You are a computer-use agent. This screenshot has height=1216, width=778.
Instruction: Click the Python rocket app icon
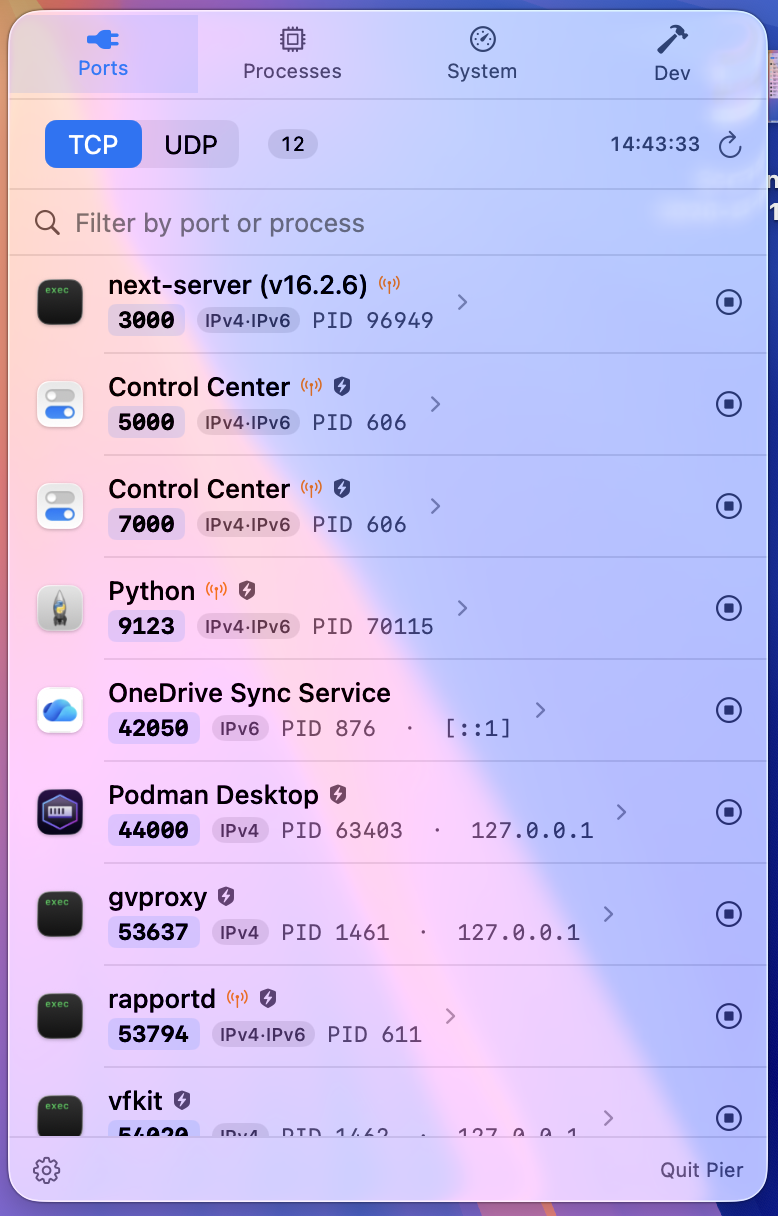coord(60,608)
